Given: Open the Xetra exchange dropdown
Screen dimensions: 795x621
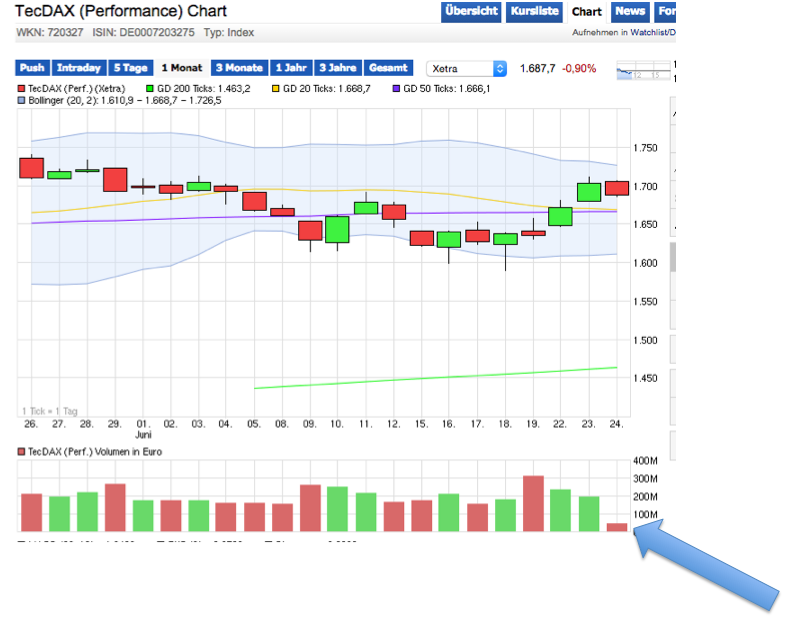Looking at the screenshot, I should click(x=466, y=68).
